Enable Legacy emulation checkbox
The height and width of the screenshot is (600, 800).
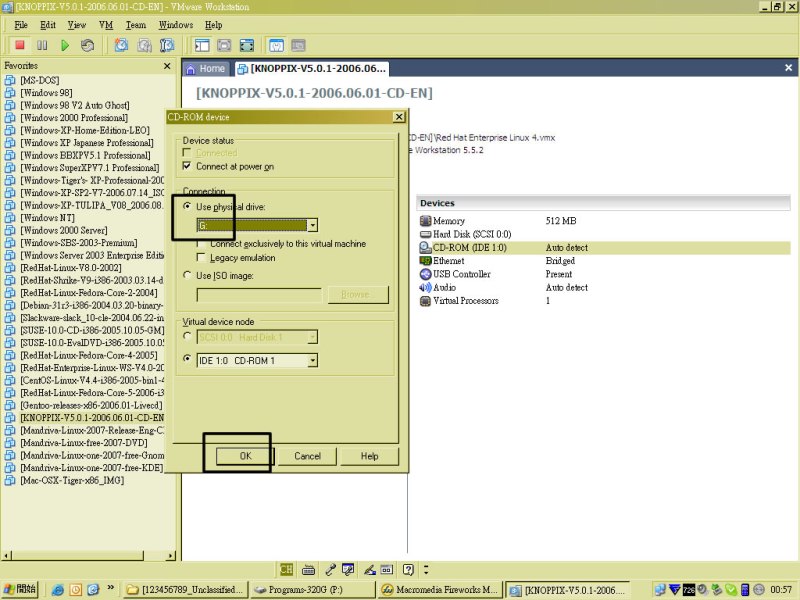pos(201,257)
